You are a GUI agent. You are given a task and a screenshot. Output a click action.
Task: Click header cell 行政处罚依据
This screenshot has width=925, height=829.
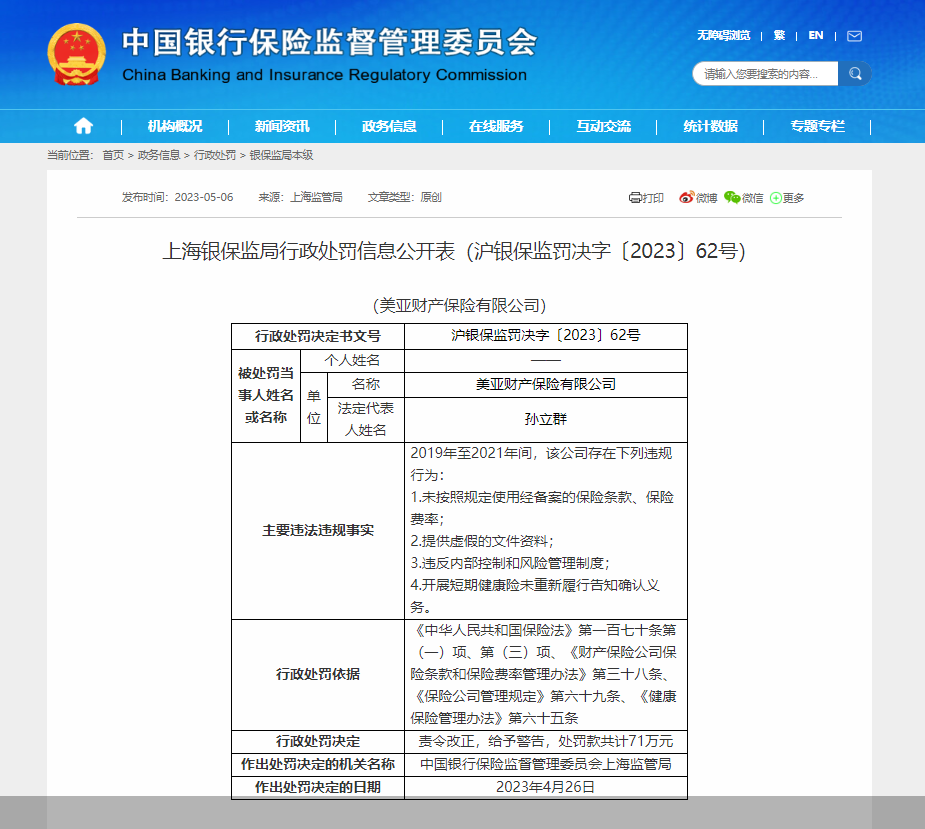coord(318,674)
